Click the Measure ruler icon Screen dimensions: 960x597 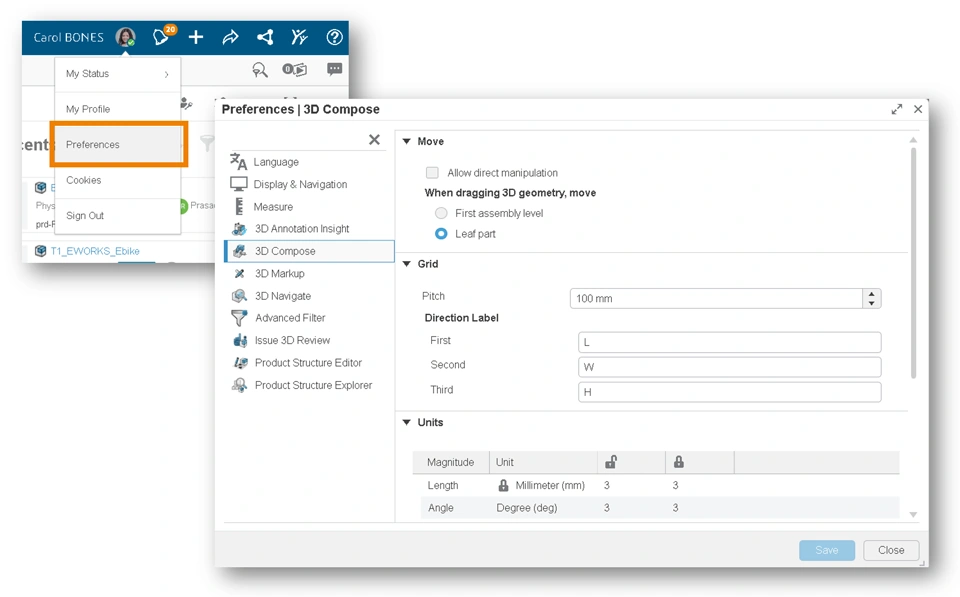(x=239, y=206)
